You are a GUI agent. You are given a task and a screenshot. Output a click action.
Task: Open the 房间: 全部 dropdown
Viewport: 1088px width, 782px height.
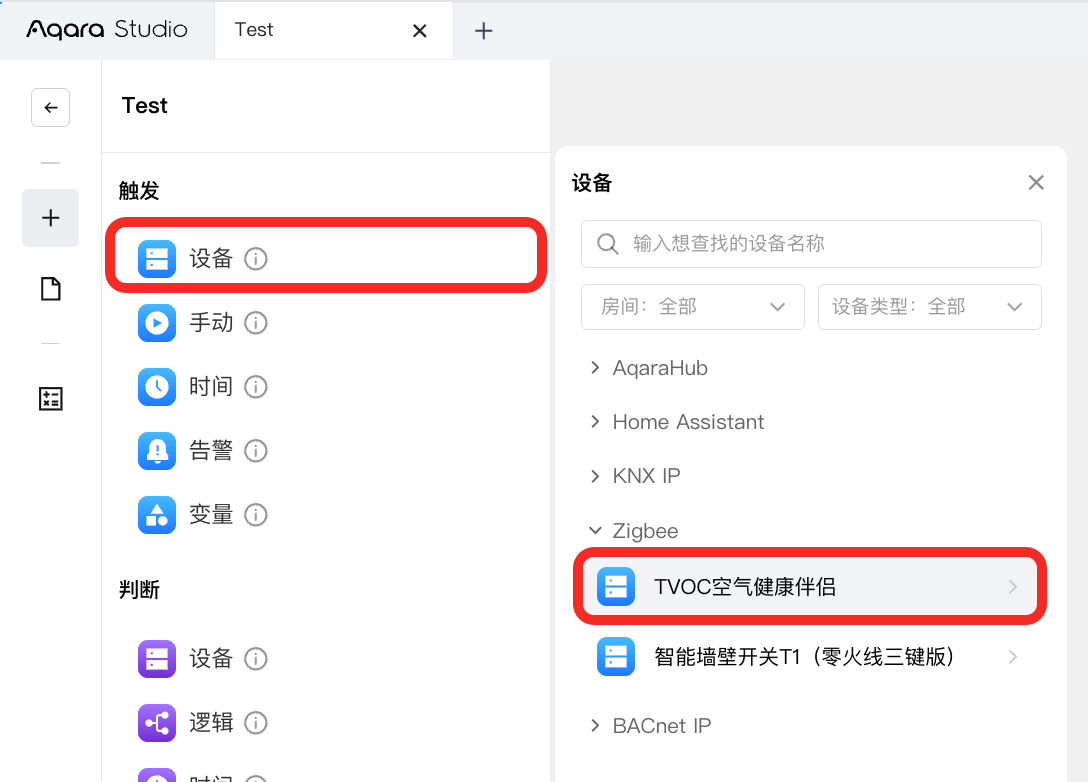(692, 307)
